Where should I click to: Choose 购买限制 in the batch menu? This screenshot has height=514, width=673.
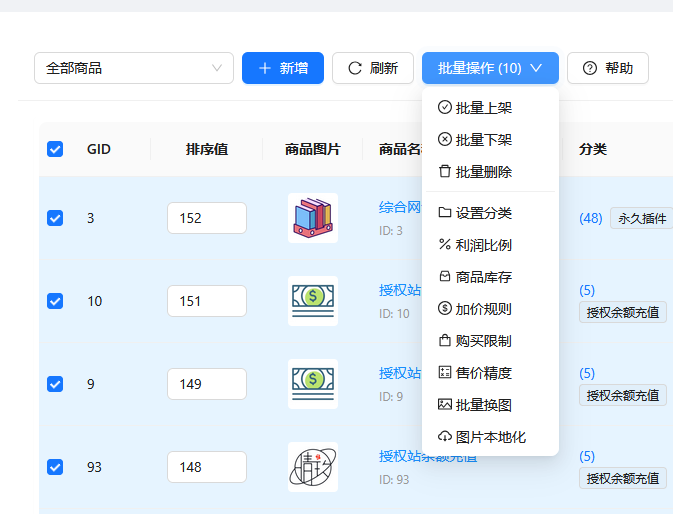point(483,341)
